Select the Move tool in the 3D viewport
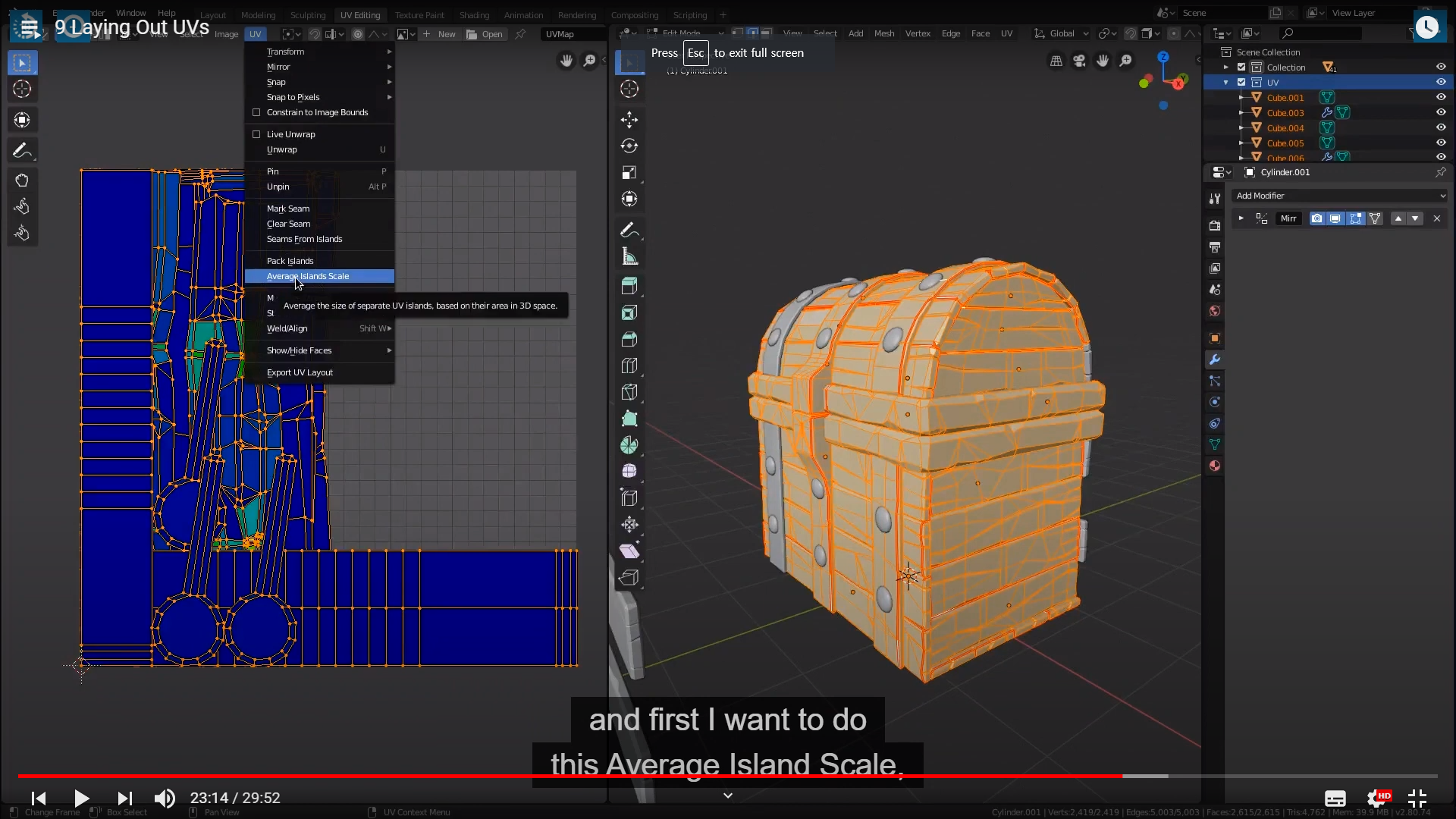 [x=629, y=119]
